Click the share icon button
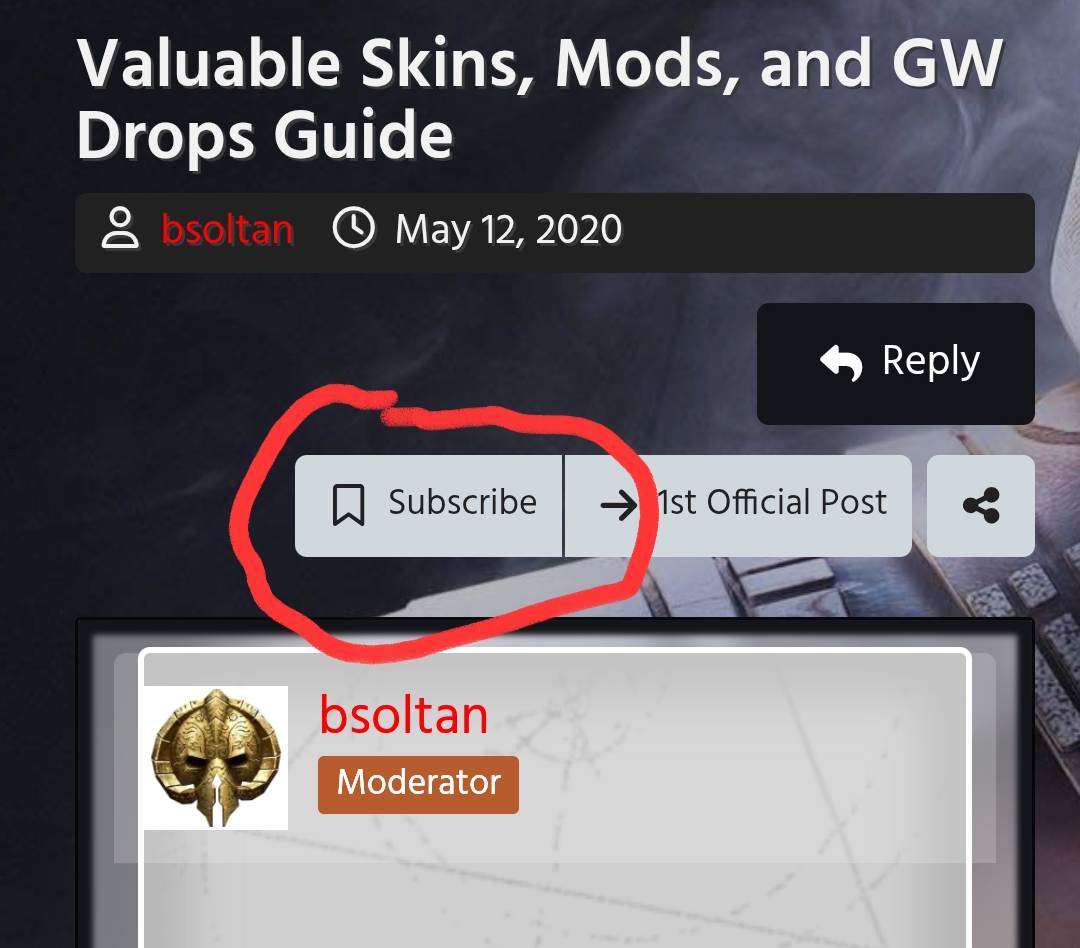 point(981,506)
